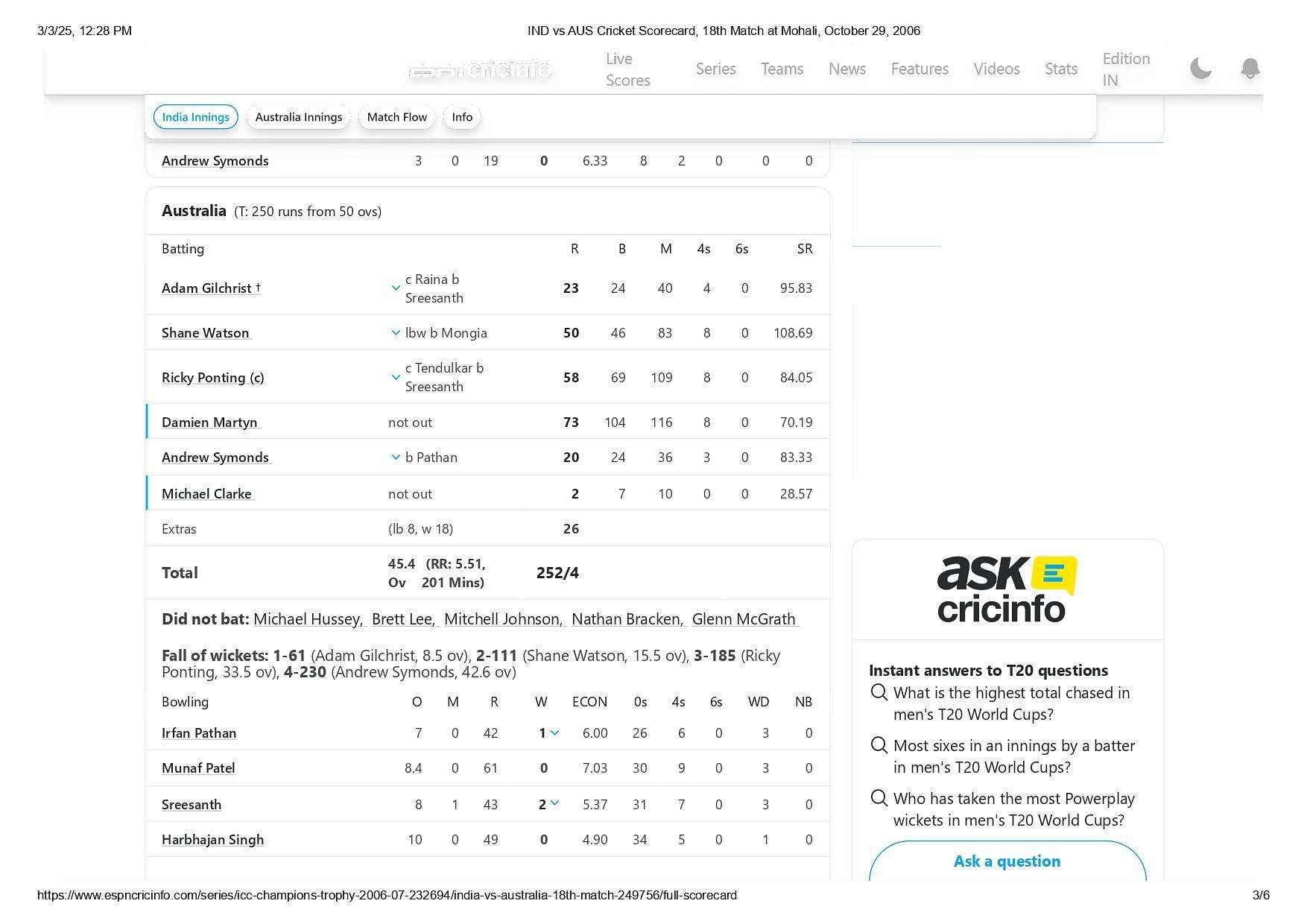Viewport: 1307px width, 924px height.
Task: Click target text T: 250 runs from 50 ovs
Action: (x=308, y=211)
